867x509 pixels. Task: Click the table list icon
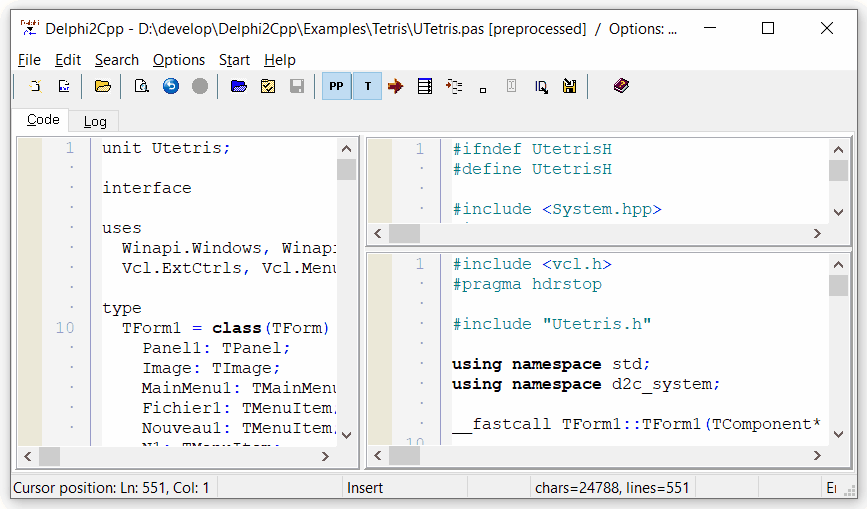coord(425,86)
